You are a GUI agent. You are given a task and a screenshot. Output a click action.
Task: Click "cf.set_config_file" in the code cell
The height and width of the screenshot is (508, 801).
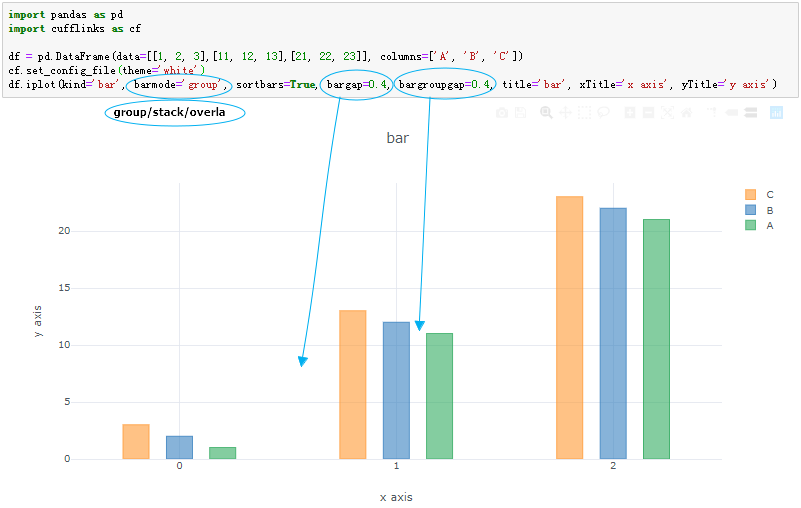(62, 70)
